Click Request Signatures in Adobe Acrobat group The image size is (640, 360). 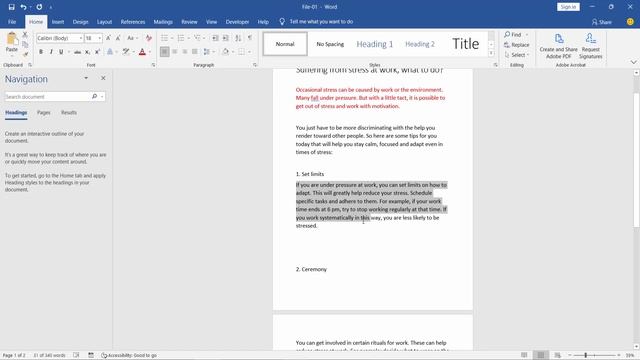pos(591,46)
